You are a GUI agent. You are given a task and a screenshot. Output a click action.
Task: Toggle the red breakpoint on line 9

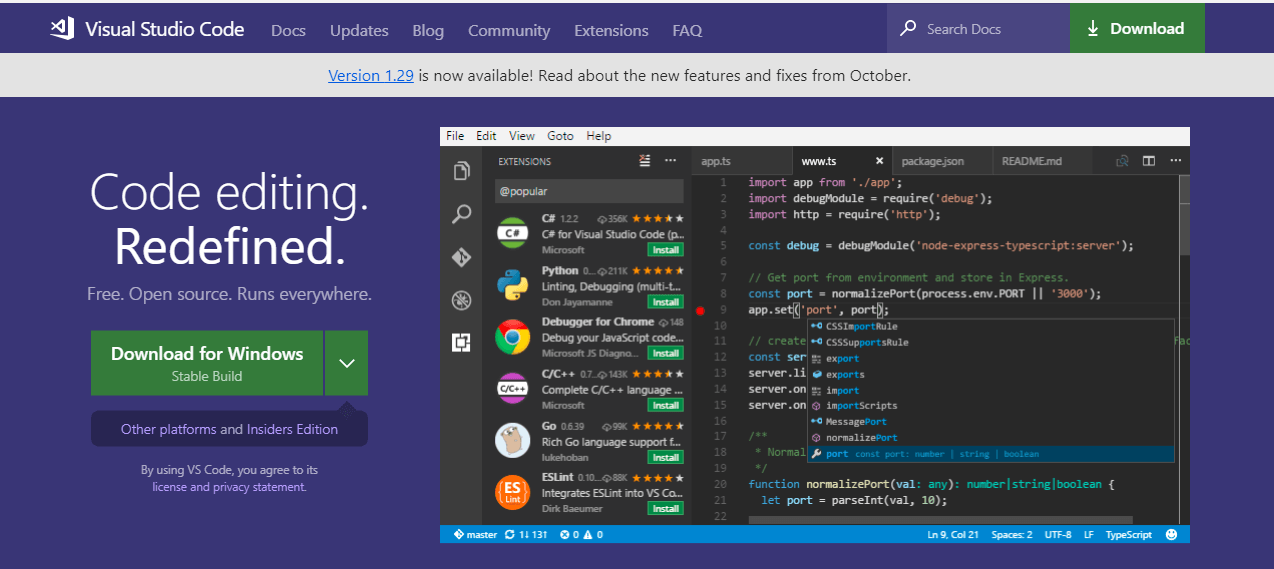tap(700, 310)
